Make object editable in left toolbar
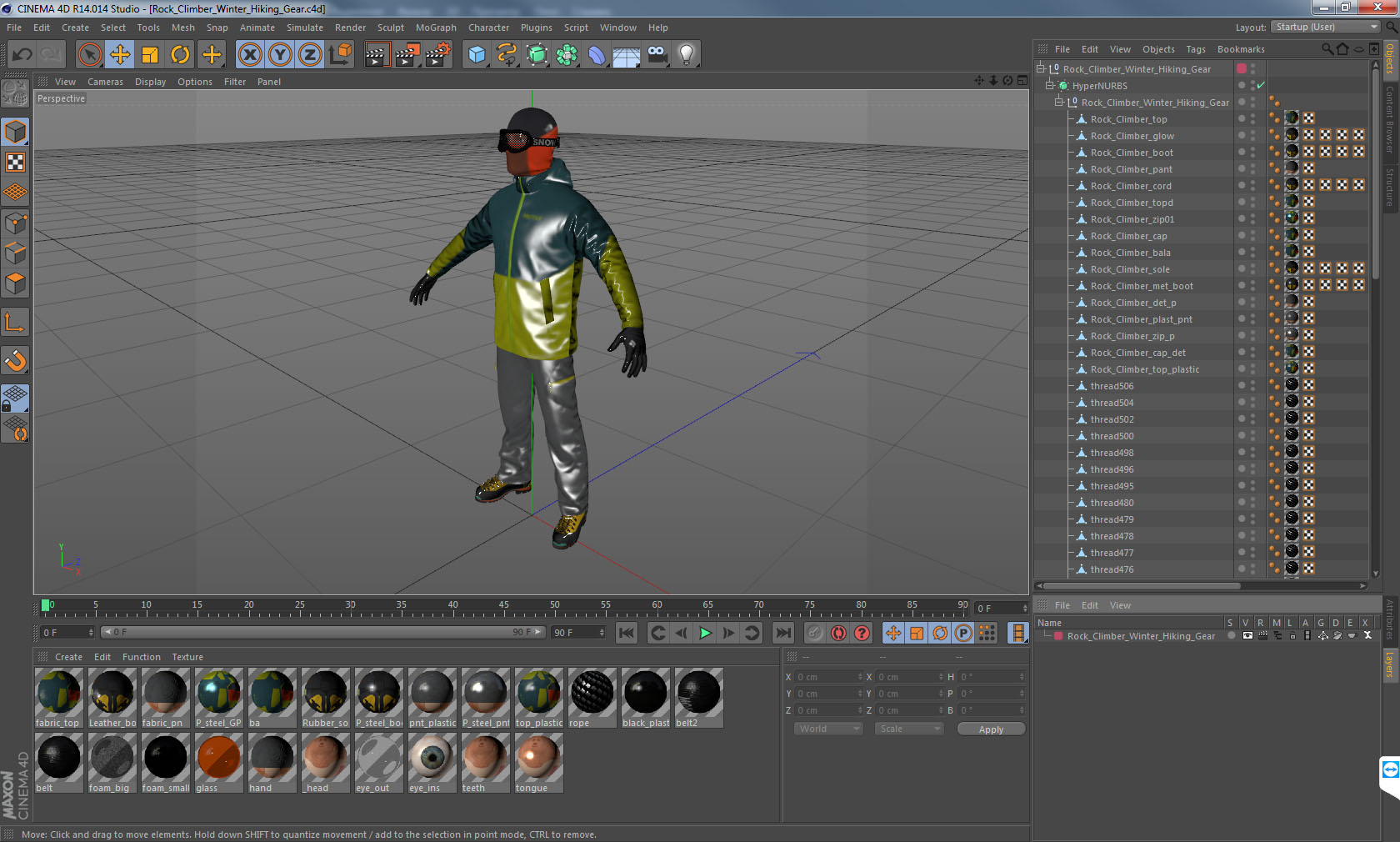This screenshot has height=842, width=1400. pos(15,93)
